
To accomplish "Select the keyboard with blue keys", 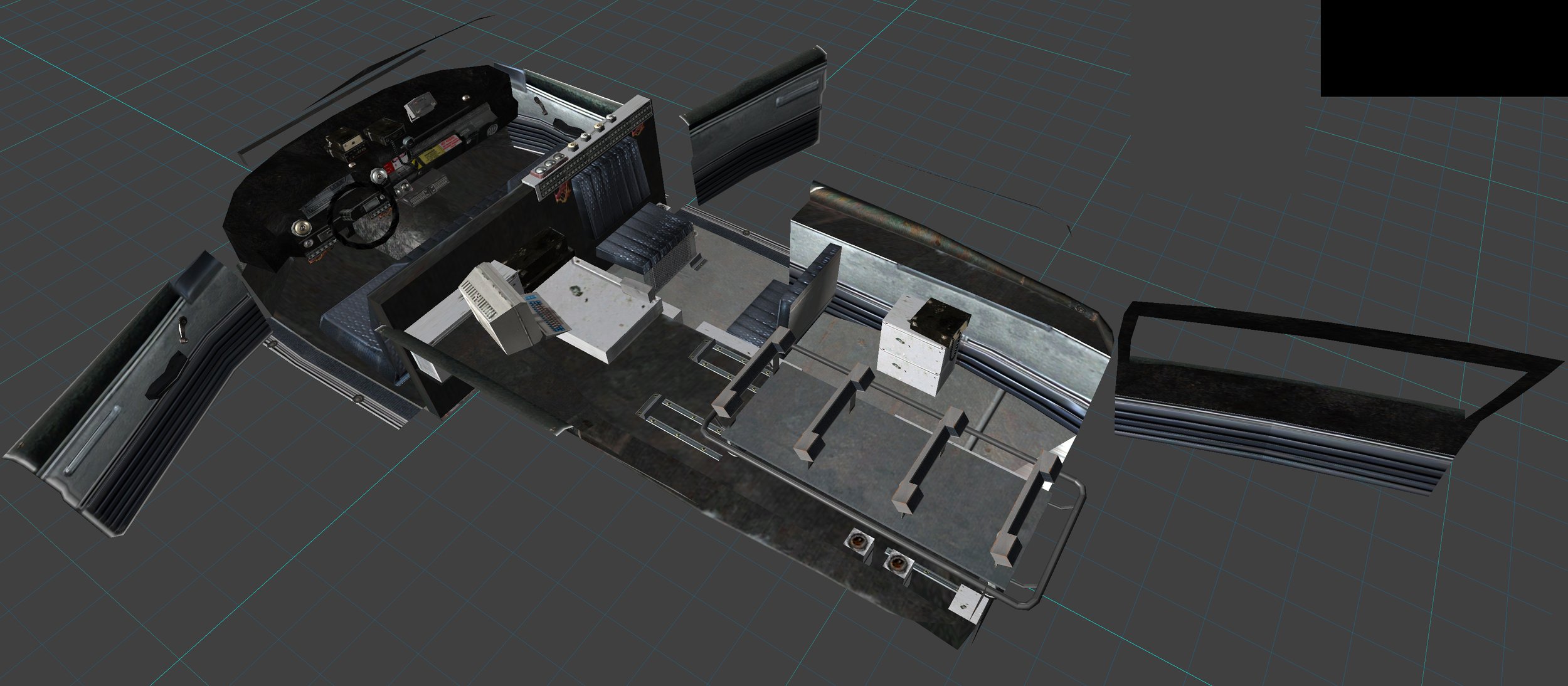I will (x=547, y=315).
